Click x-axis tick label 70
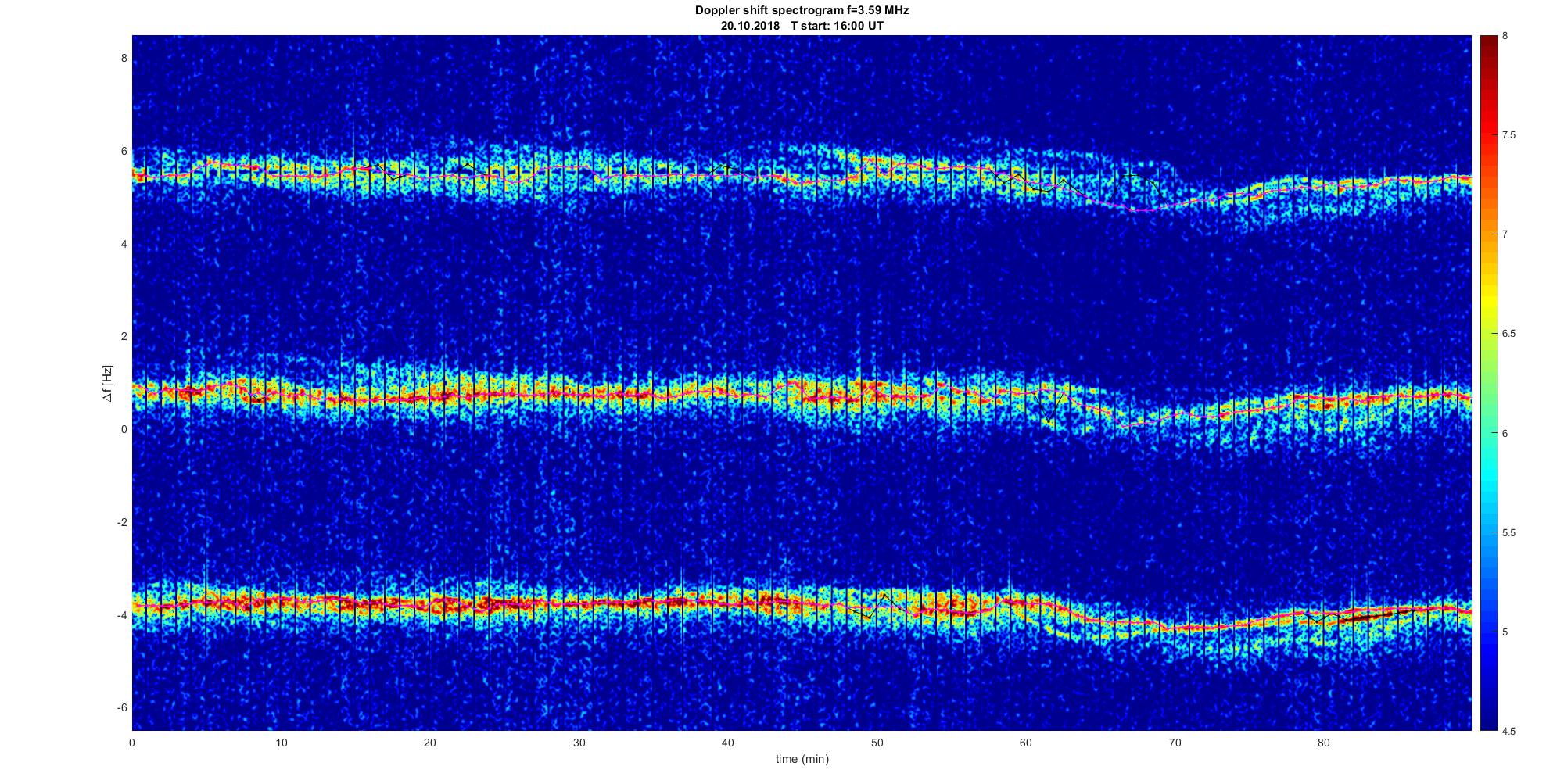The width and height of the screenshot is (1564, 784). 1175,743
